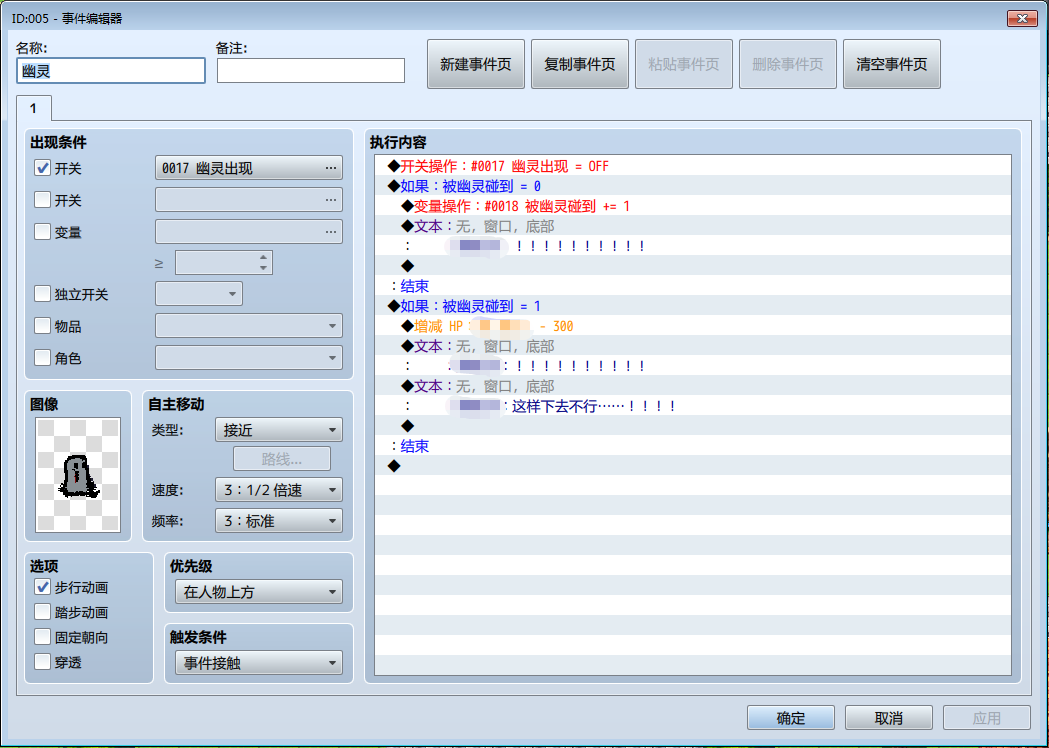Select the second 结束 line

coord(693,446)
